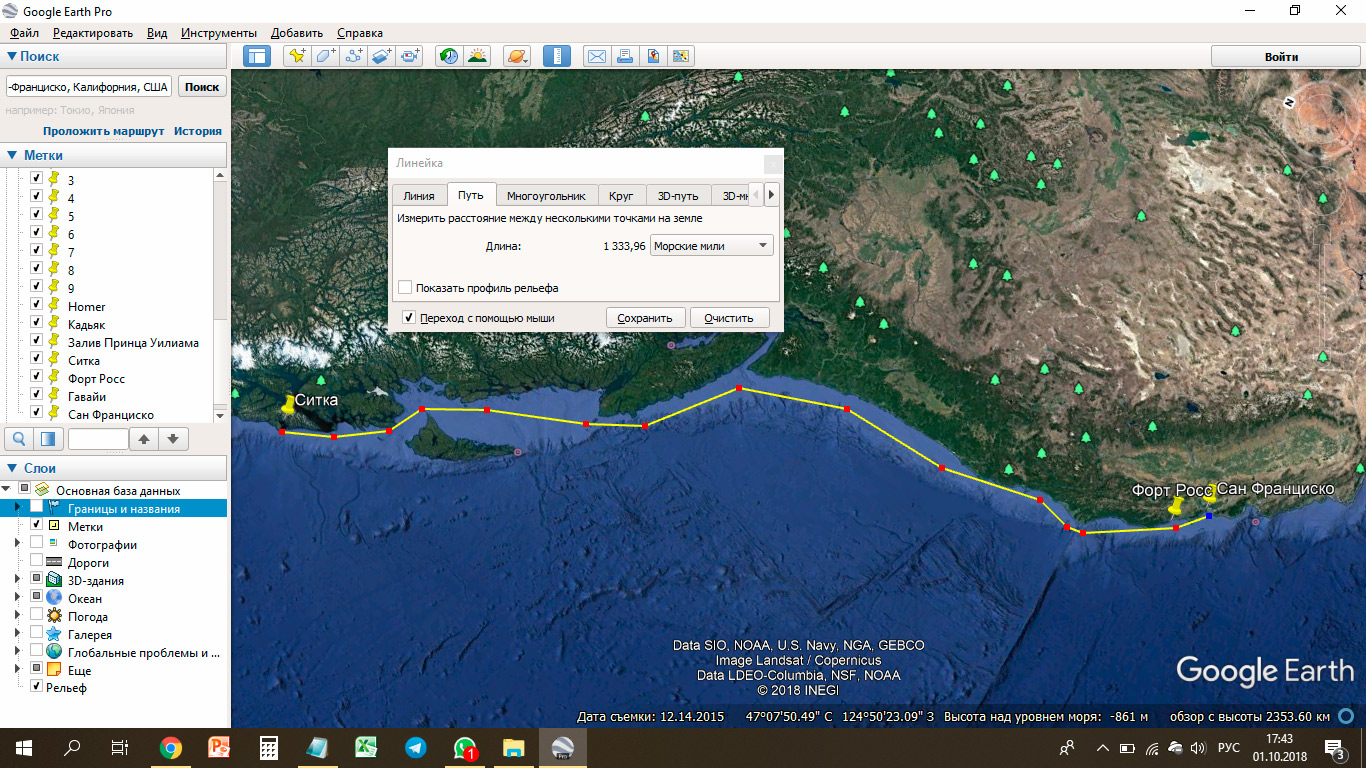The height and width of the screenshot is (768, 1366).
Task: Click the Сохранить button in ruler dialog
Action: point(645,318)
